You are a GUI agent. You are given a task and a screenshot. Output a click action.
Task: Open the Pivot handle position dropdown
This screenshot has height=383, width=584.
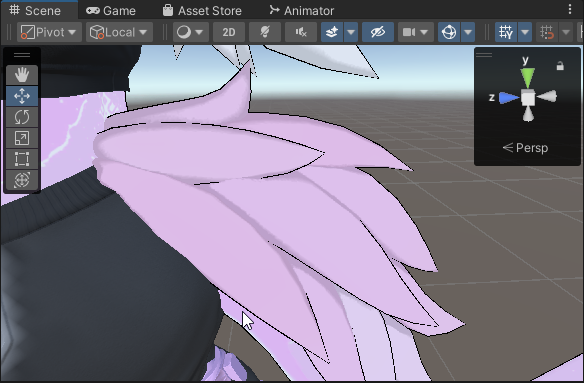point(49,32)
